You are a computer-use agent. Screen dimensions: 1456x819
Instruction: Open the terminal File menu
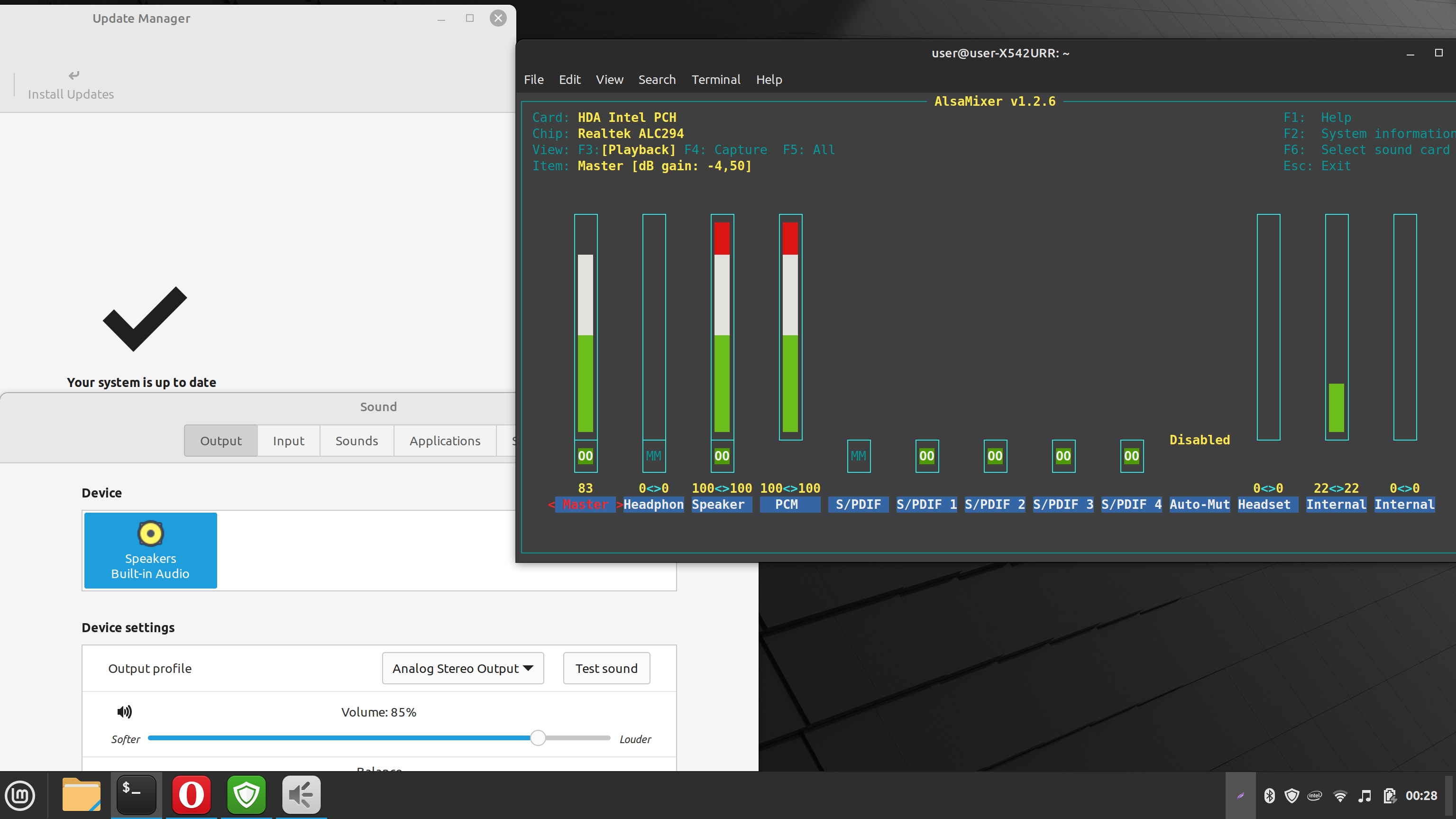(533, 80)
